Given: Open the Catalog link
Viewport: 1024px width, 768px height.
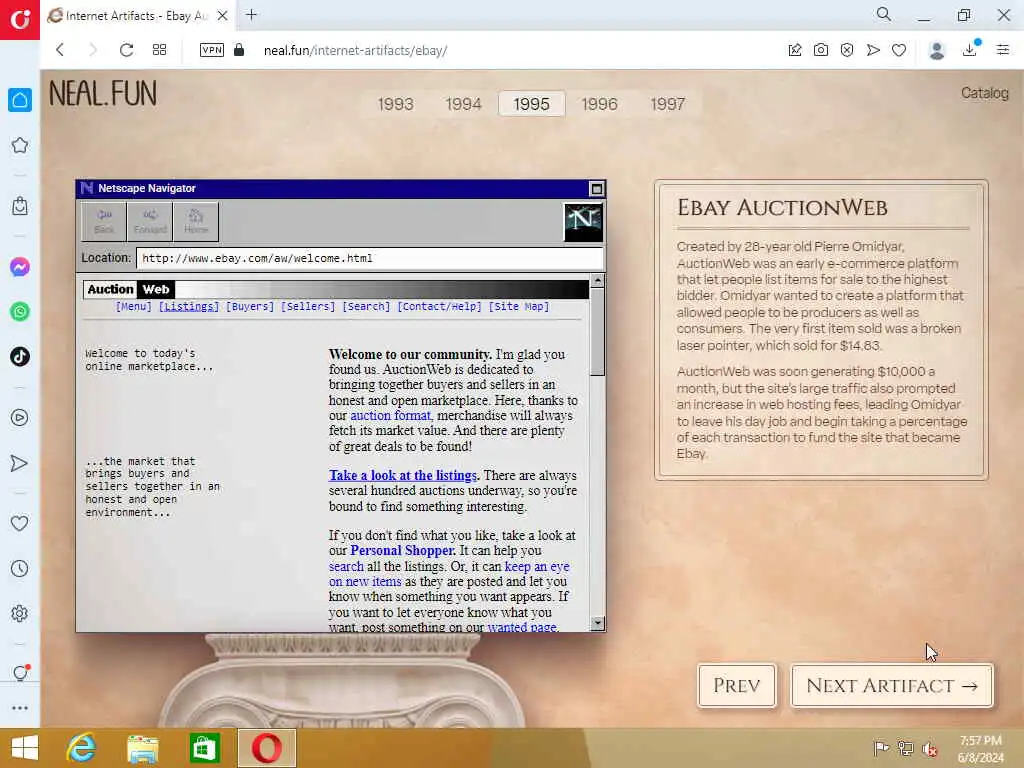Looking at the screenshot, I should [985, 93].
